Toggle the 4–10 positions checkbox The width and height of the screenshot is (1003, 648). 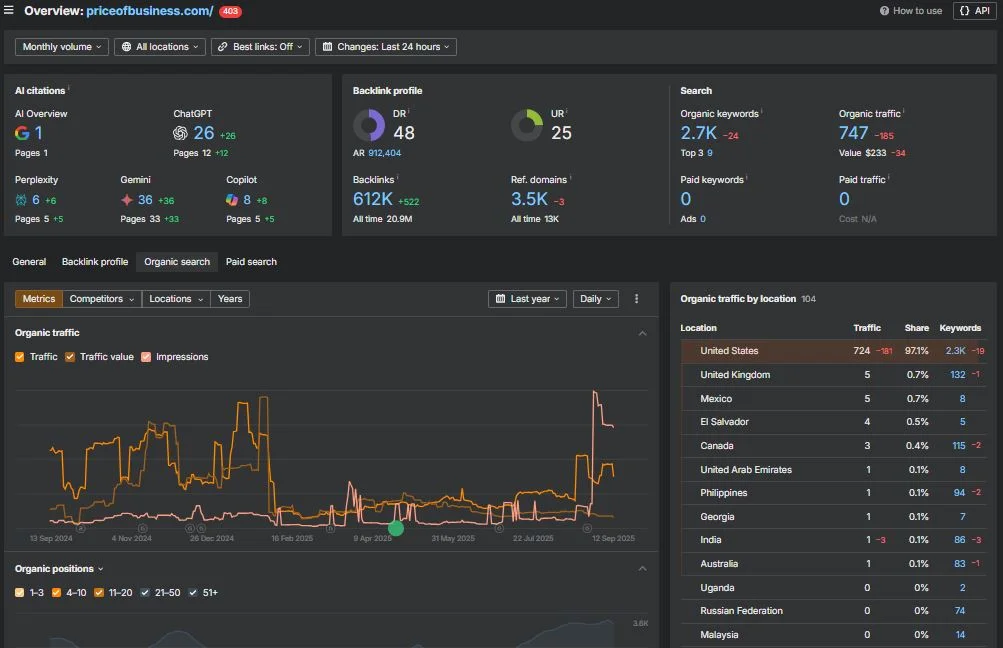point(56,592)
